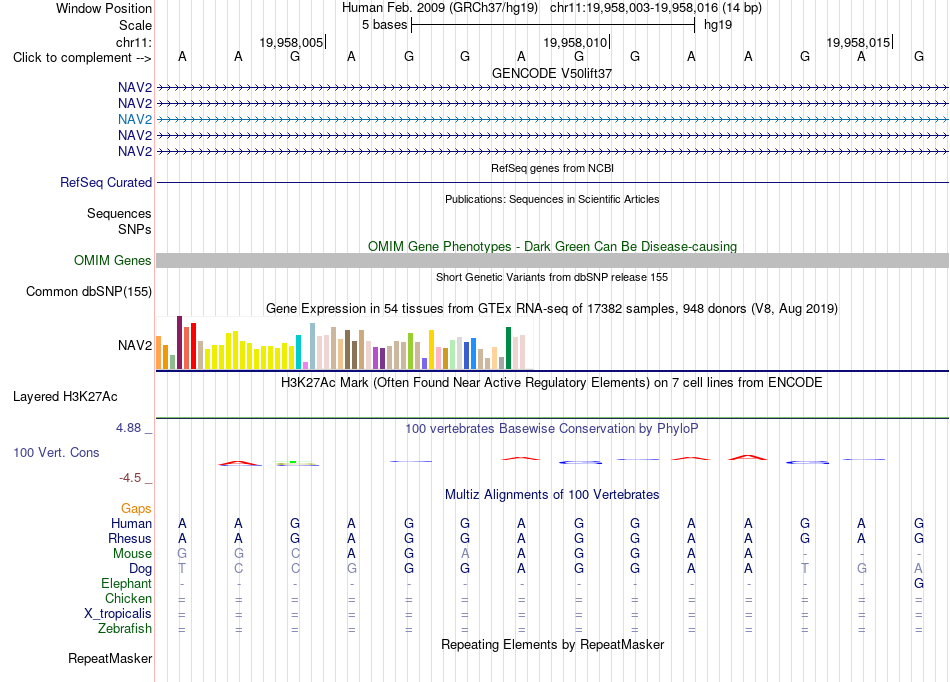Click the 4.88 conservation scale maximum

click(128, 428)
